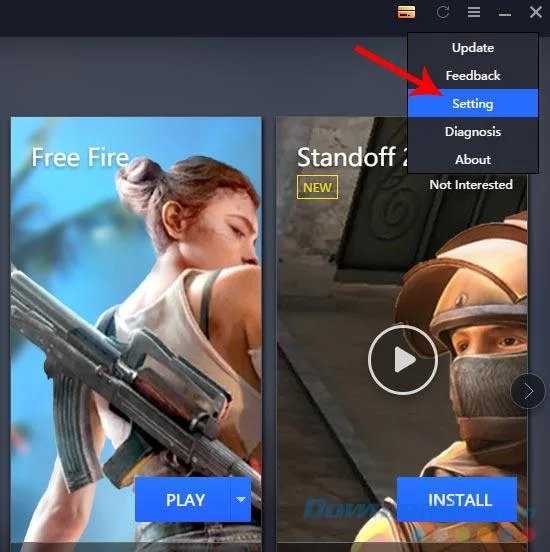
Task: Open the About menu item
Action: tap(473, 159)
